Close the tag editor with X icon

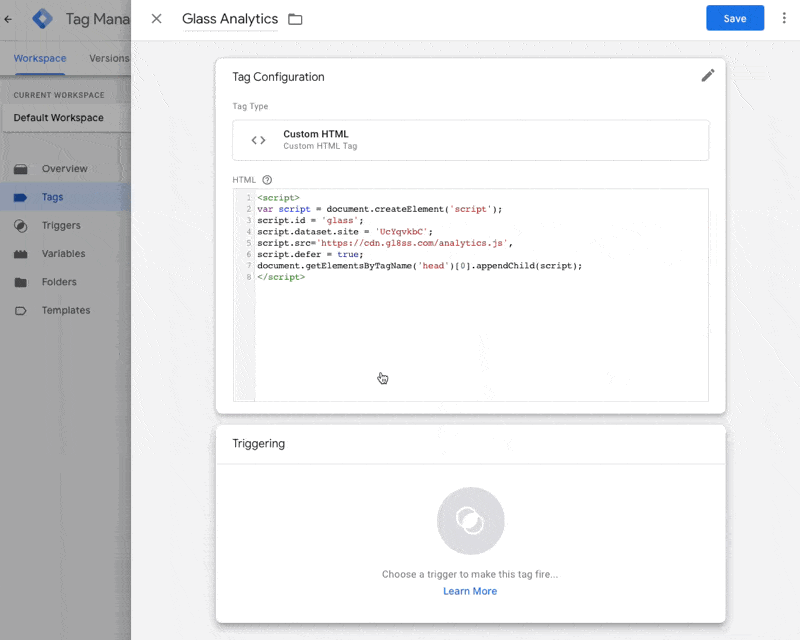click(x=156, y=19)
